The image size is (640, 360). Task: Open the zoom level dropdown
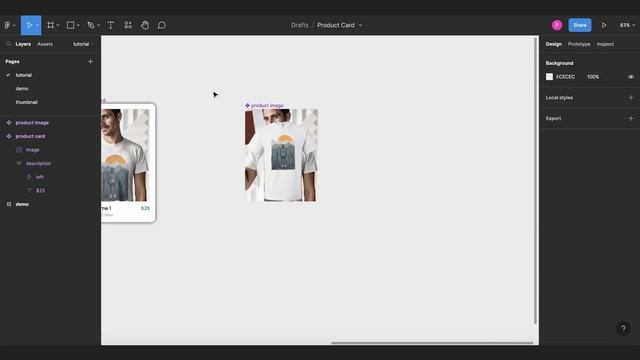coord(627,25)
